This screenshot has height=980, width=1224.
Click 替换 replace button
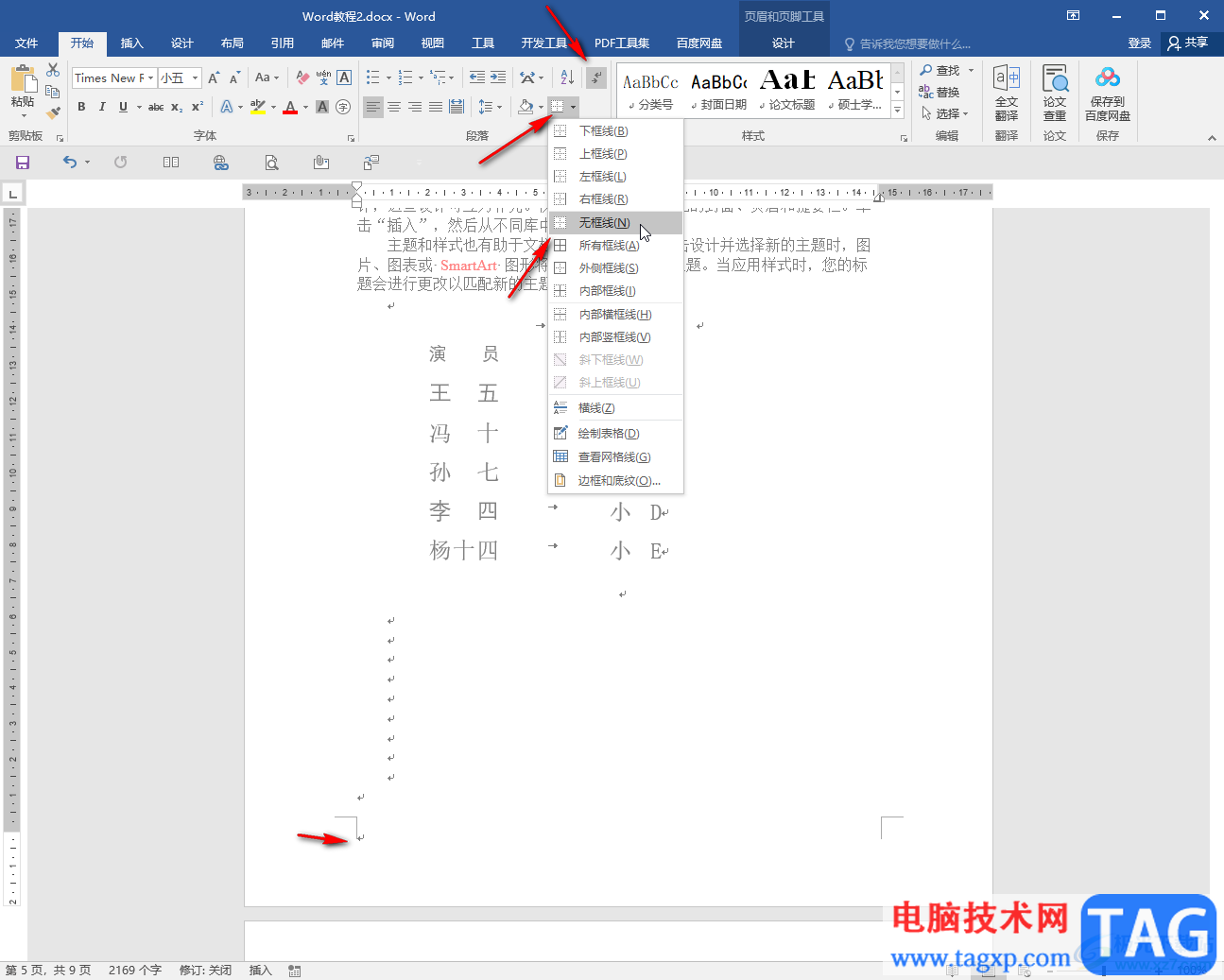pos(940,93)
